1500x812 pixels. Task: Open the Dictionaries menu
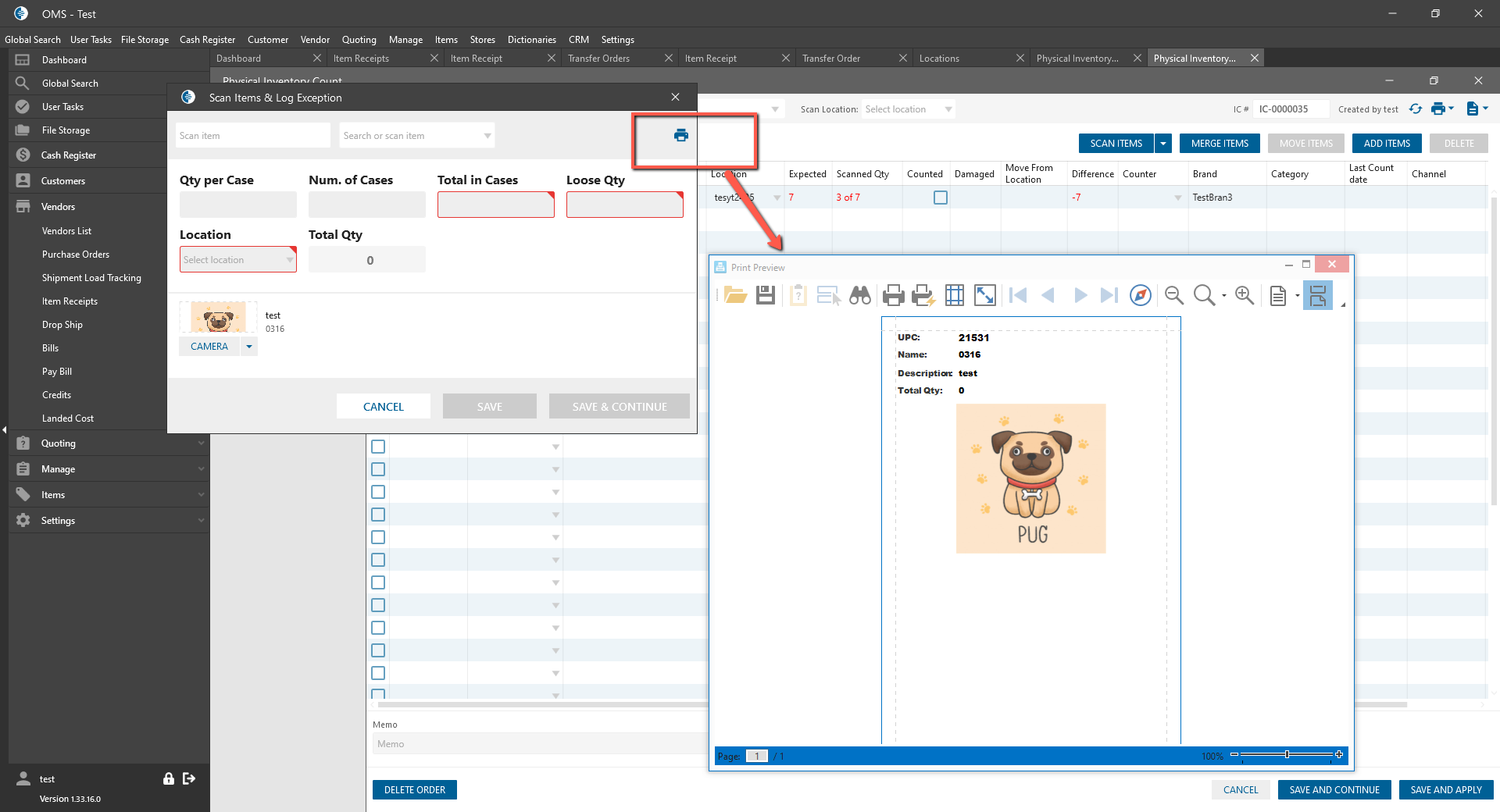[x=531, y=40]
